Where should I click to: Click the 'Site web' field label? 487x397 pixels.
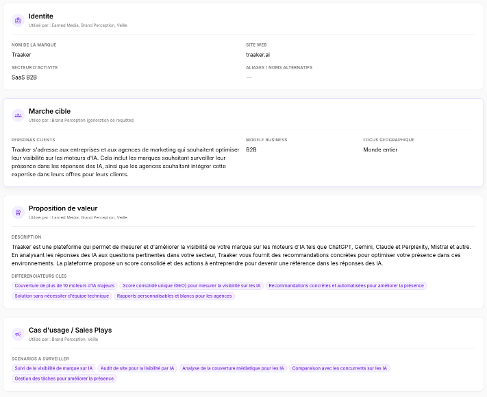point(256,45)
